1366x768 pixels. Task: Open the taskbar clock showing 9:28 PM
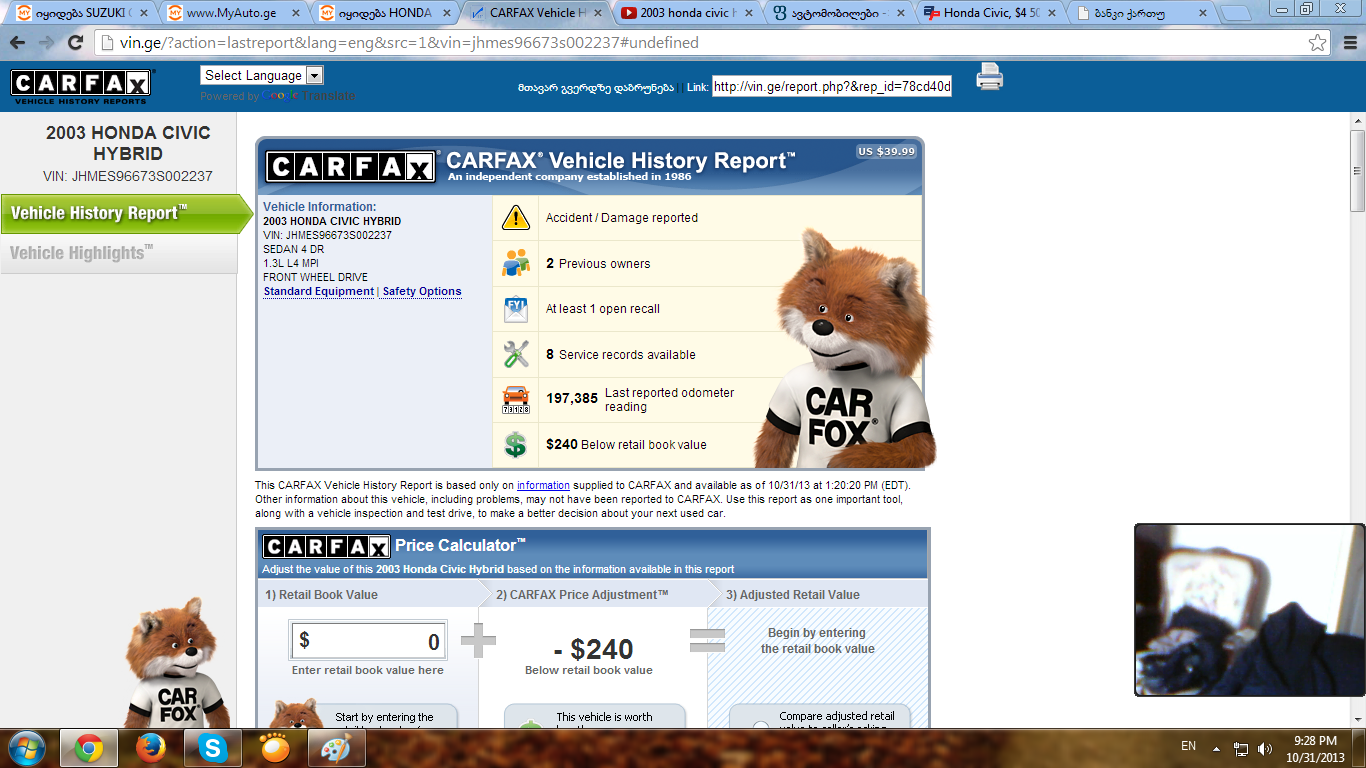pyautogui.click(x=1315, y=748)
